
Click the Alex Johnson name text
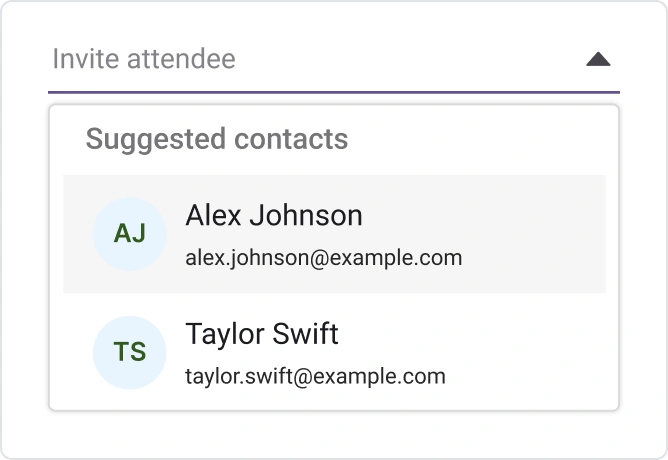tap(274, 215)
